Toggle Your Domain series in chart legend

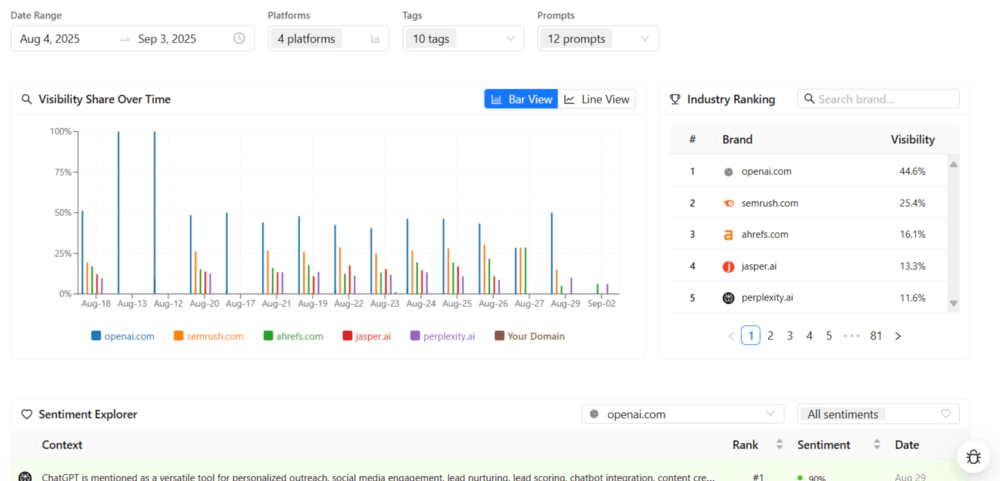point(529,336)
